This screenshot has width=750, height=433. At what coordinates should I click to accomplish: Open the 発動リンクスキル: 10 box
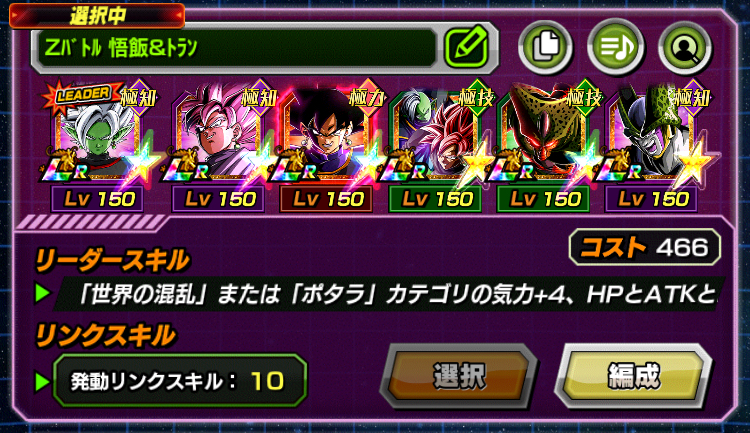[179, 381]
